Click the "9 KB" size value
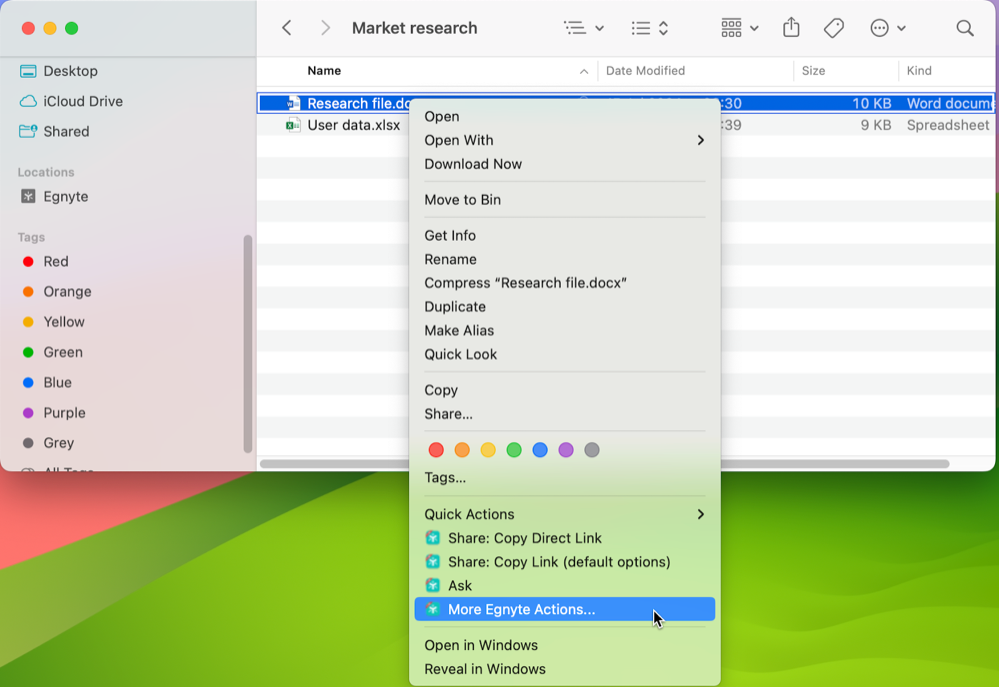Image resolution: width=999 pixels, height=687 pixels. [875, 125]
